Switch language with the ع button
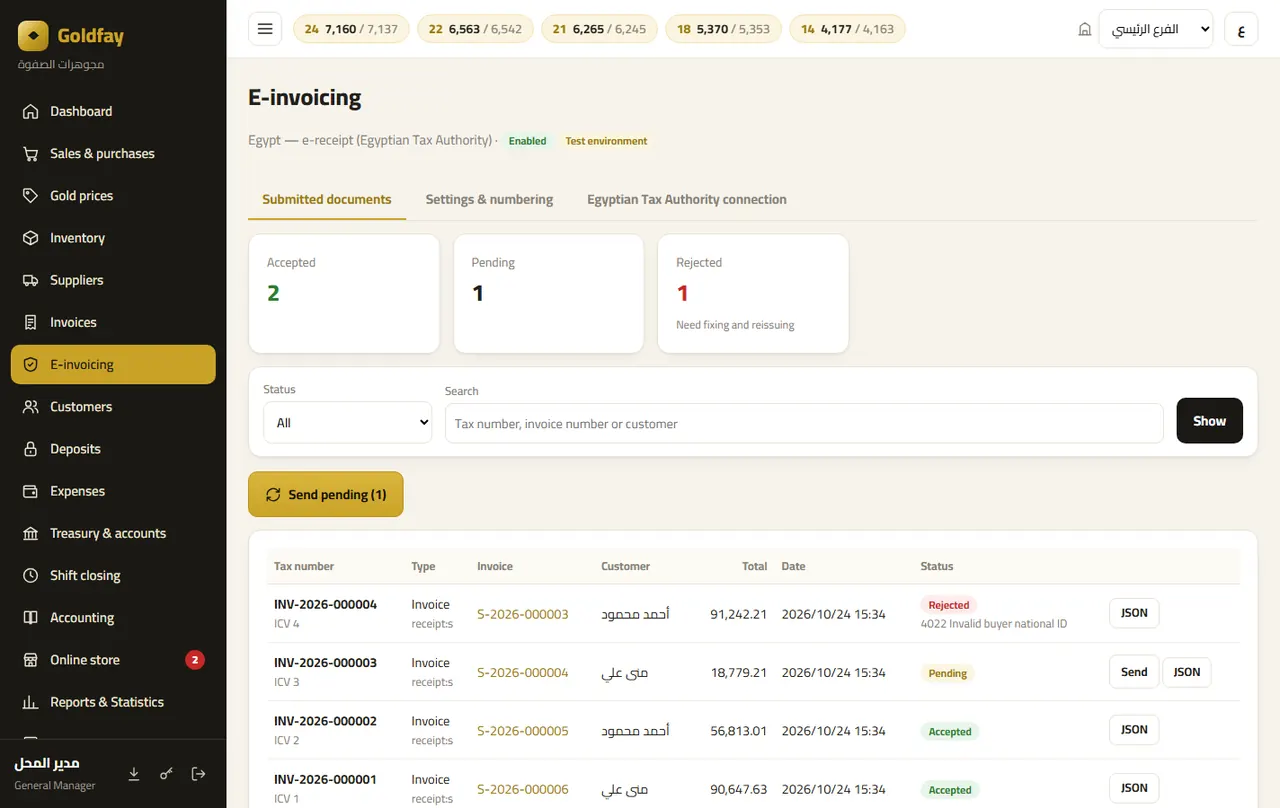 click(x=1241, y=29)
